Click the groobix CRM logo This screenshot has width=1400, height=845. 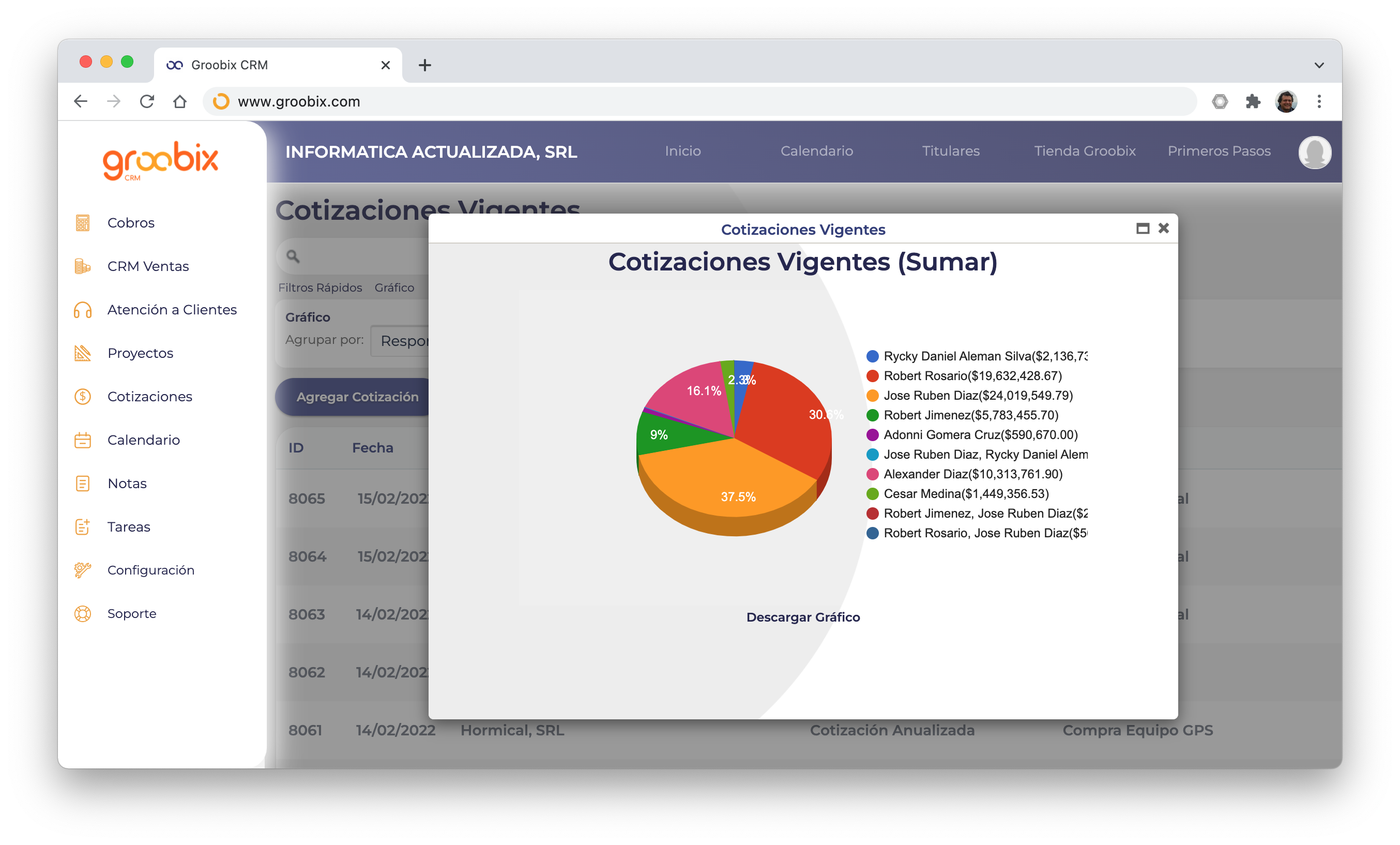[x=160, y=161]
